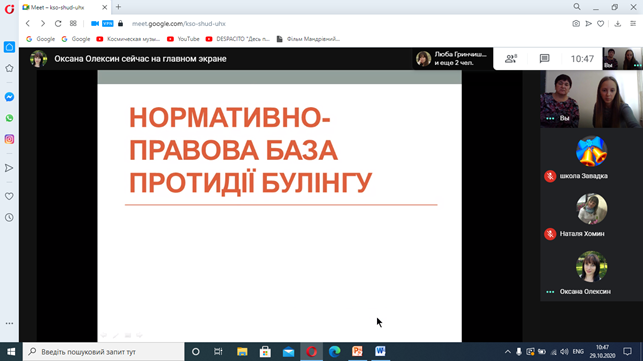Open the Meet chat panel
This screenshot has width=643, height=361.
(544, 59)
